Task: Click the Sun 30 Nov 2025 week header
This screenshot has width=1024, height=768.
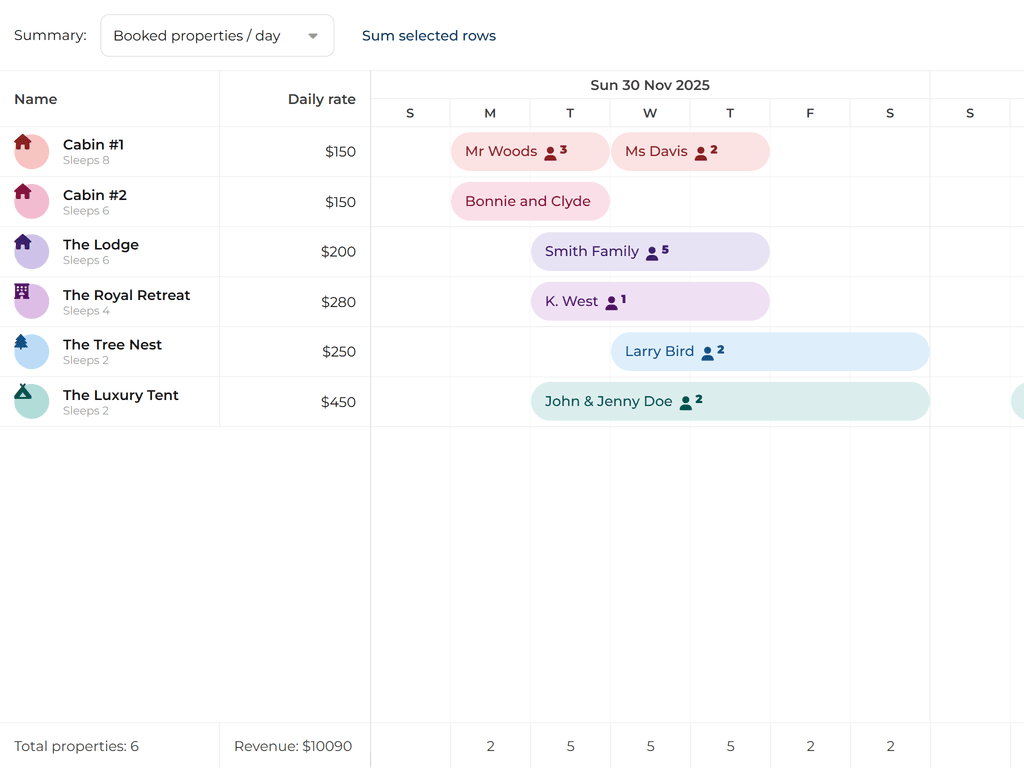Action: point(650,85)
